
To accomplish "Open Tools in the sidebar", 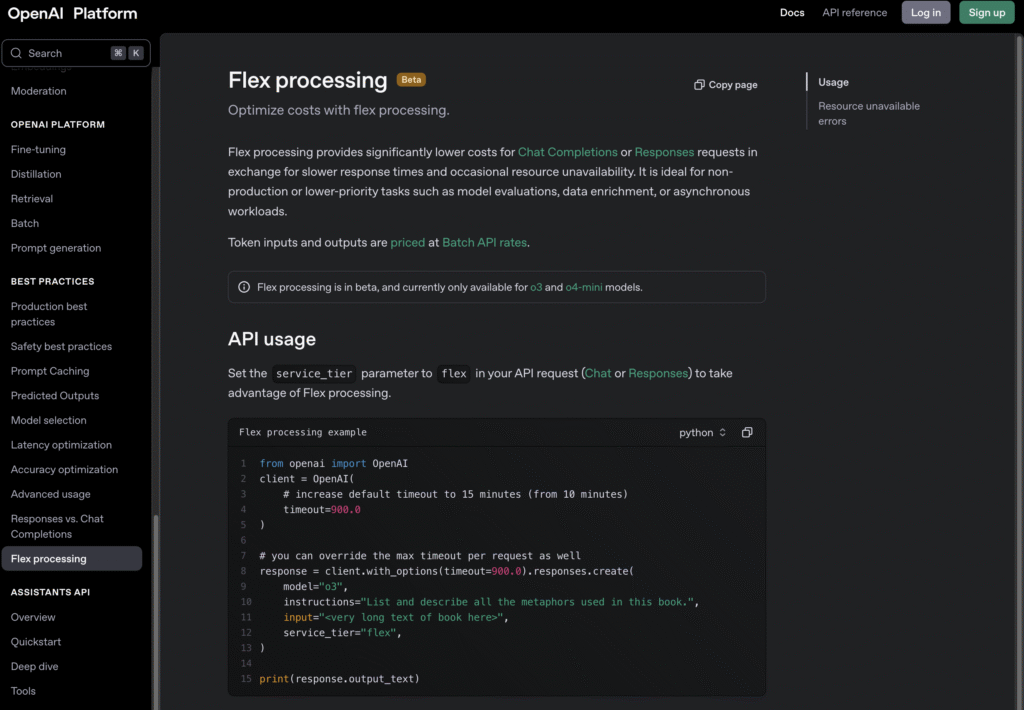I will tap(23, 691).
